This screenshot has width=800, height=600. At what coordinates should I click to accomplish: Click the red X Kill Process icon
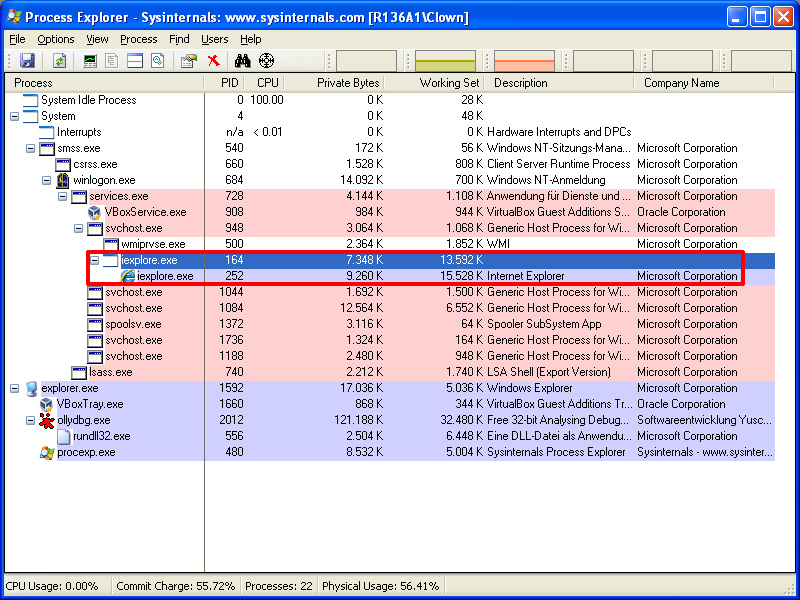click(x=213, y=61)
